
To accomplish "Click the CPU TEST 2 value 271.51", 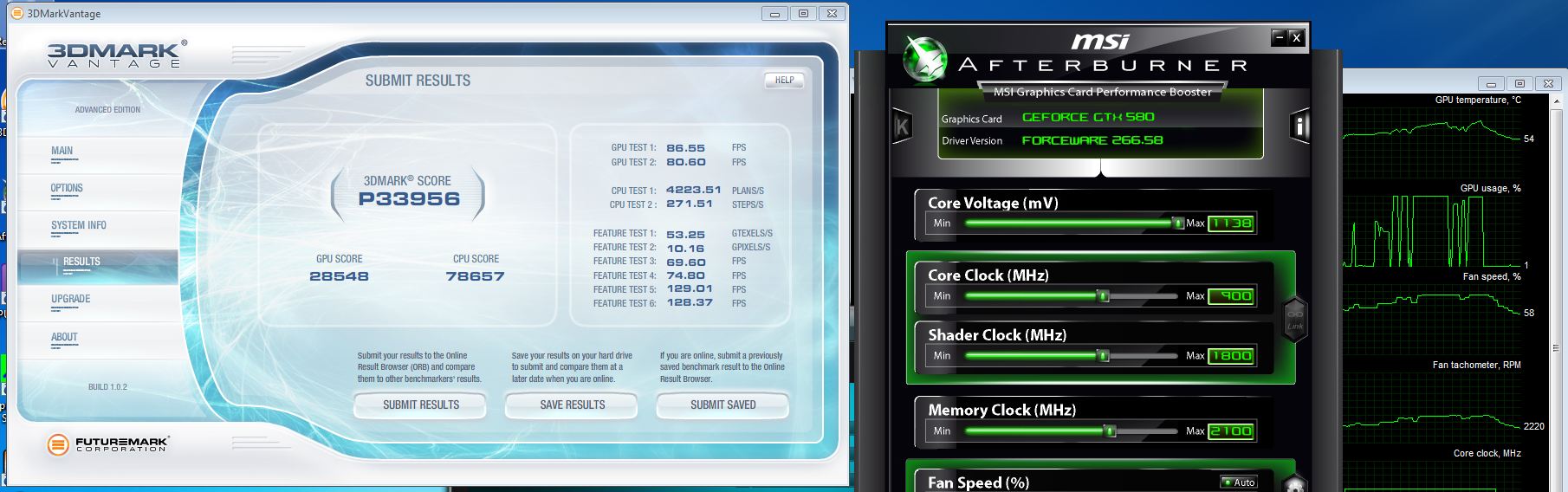I will (689, 204).
